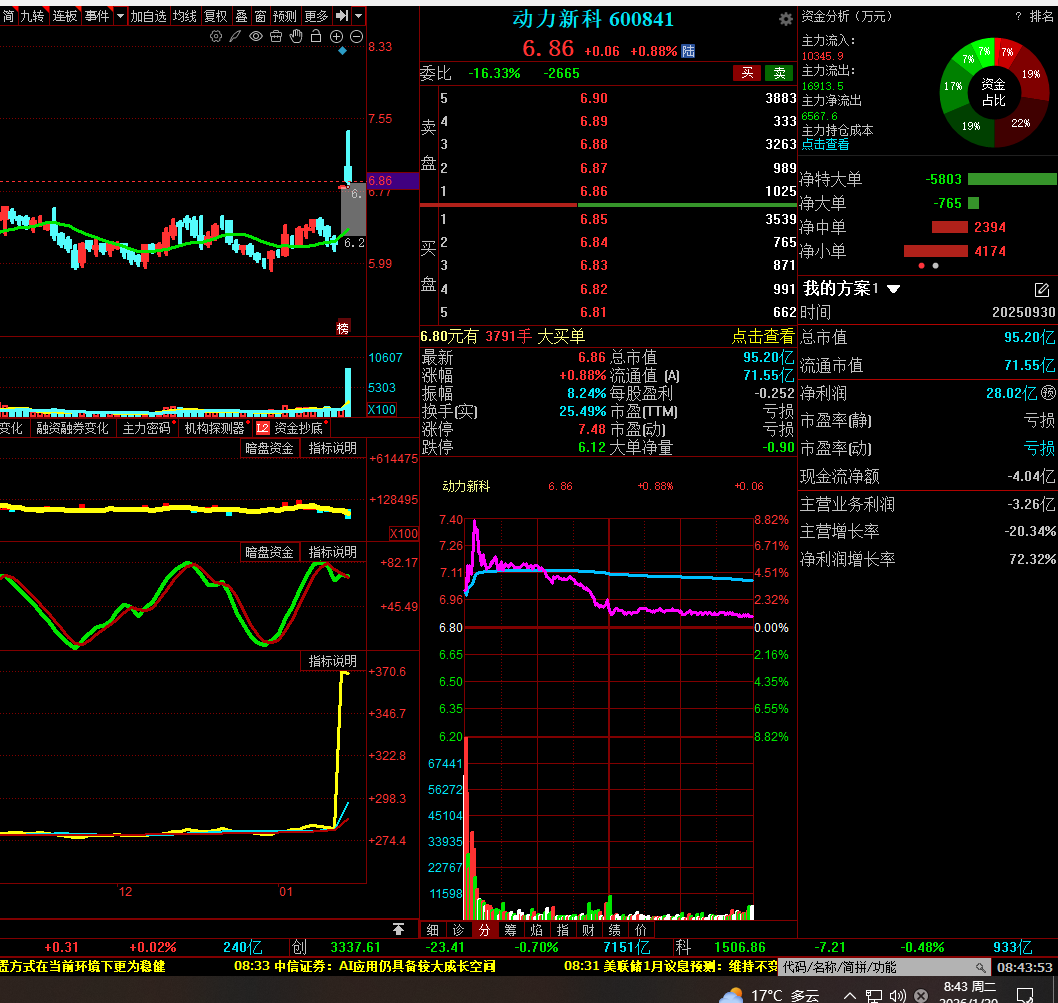Viewport: 1058px width, 1003px height.
Task: Switch to the 绩 performance tab
Action: point(615,930)
